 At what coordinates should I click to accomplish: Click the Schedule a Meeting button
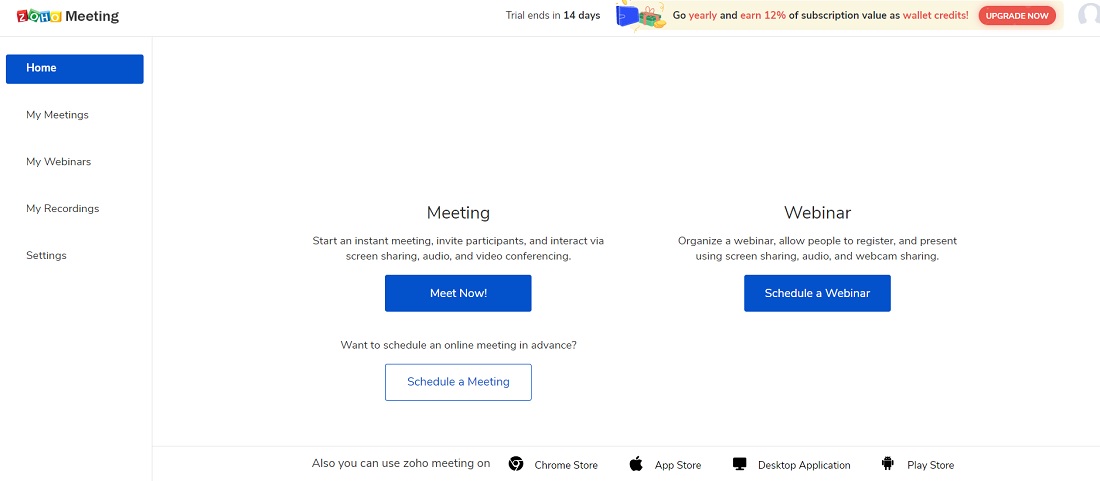click(458, 382)
